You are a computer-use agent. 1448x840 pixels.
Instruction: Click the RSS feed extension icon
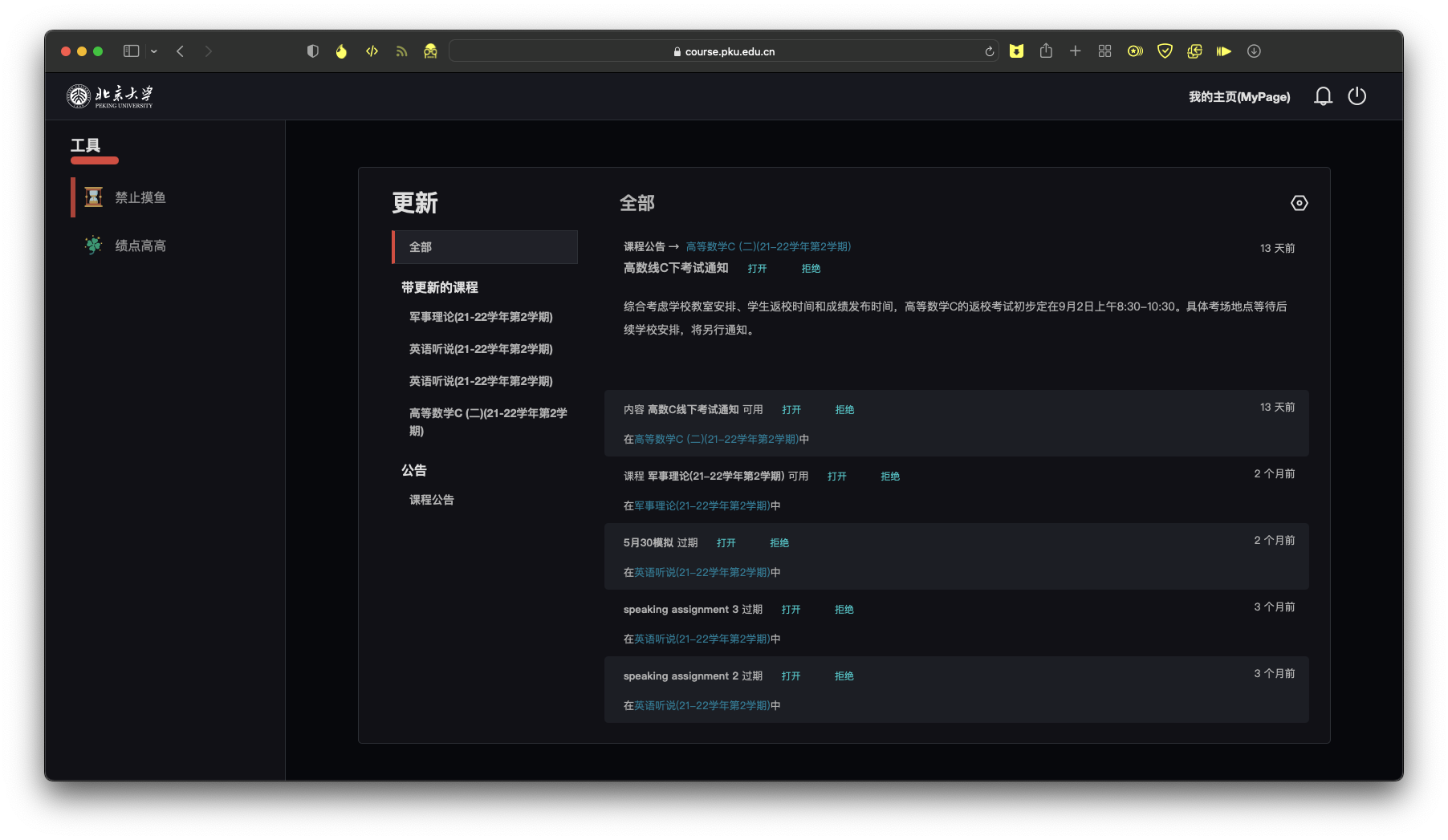401,51
